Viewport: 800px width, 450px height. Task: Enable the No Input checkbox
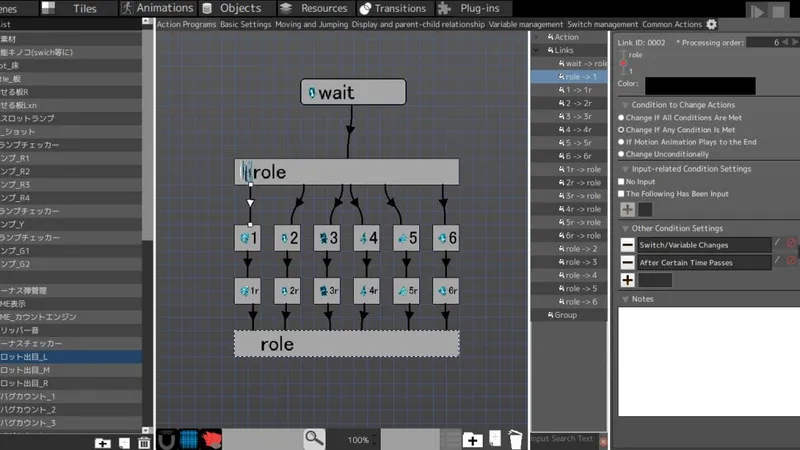click(621, 181)
